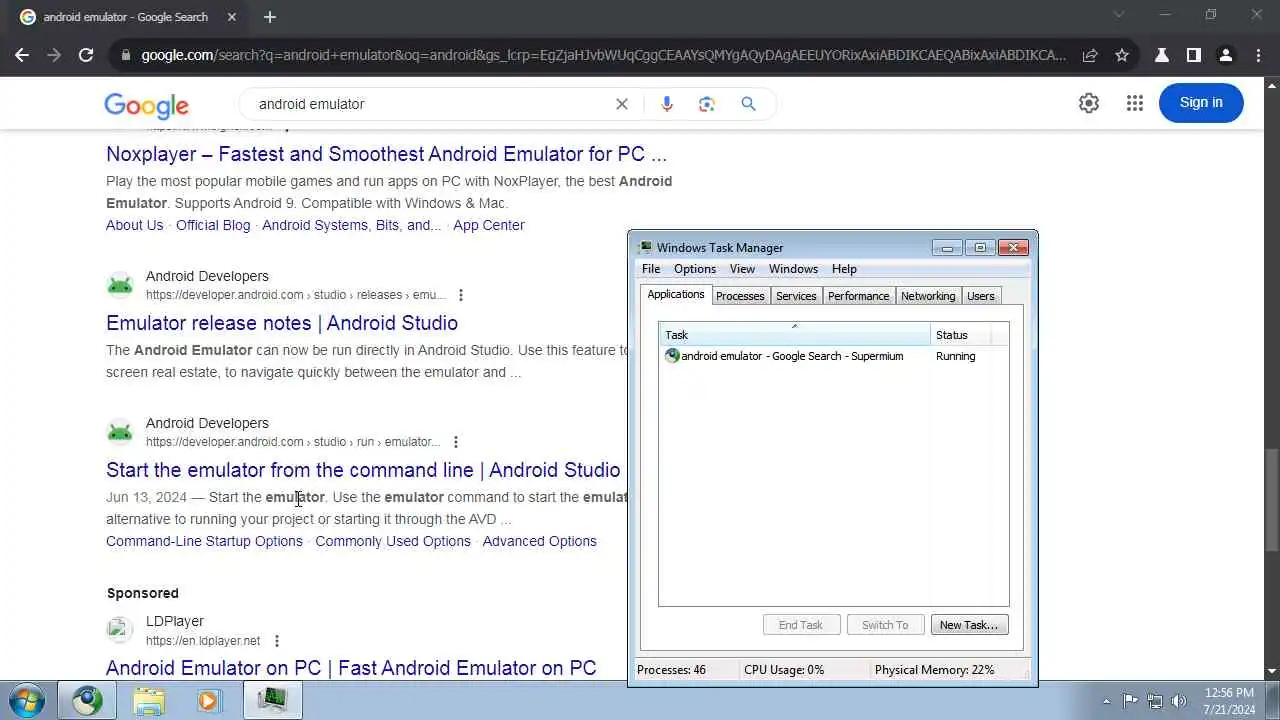Open Android Emulator on PC LDPlayer ad
The width and height of the screenshot is (1280, 720).
[x=351, y=668]
